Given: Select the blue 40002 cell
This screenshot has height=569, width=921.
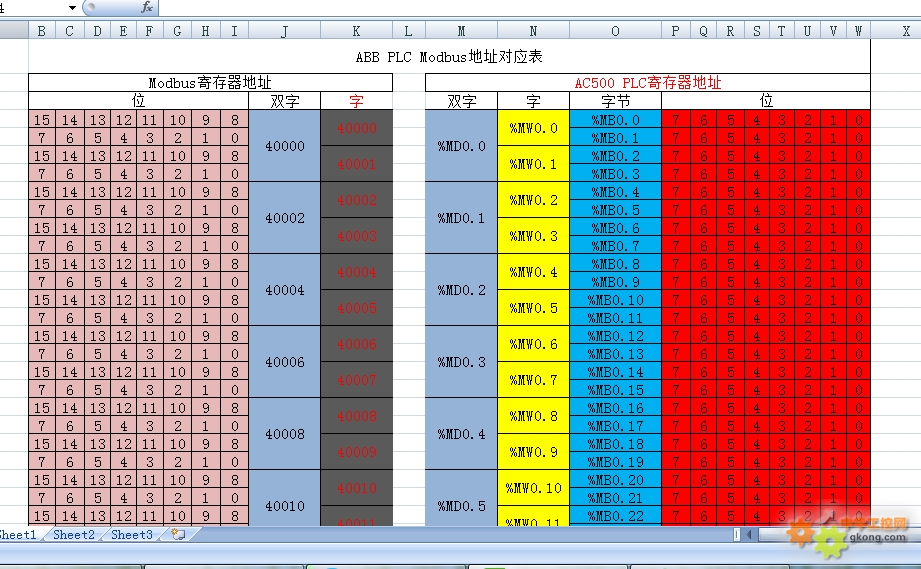Looking at the screenshot, I should click(284, 218).
